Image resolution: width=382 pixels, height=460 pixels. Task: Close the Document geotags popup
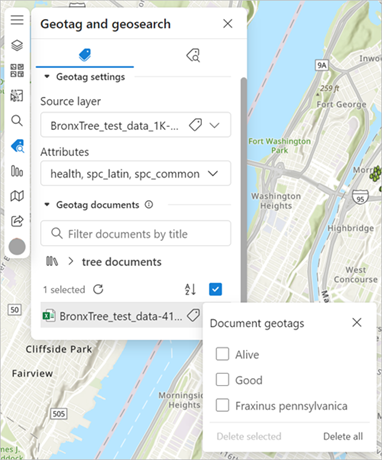click(x=357, y=322)
